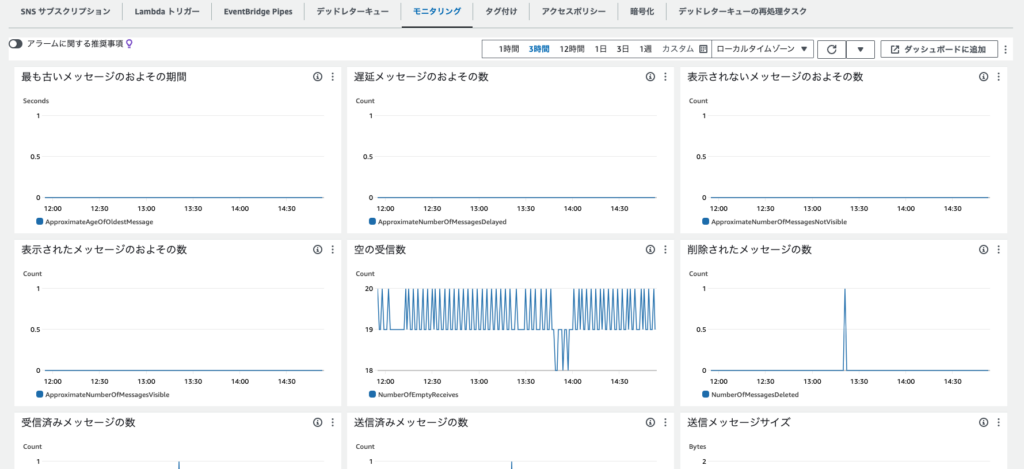This screenshot has height=469, width=1024.
Task: Open デッドレターキューの再処理タスク tab
Action: coord(742,12)
